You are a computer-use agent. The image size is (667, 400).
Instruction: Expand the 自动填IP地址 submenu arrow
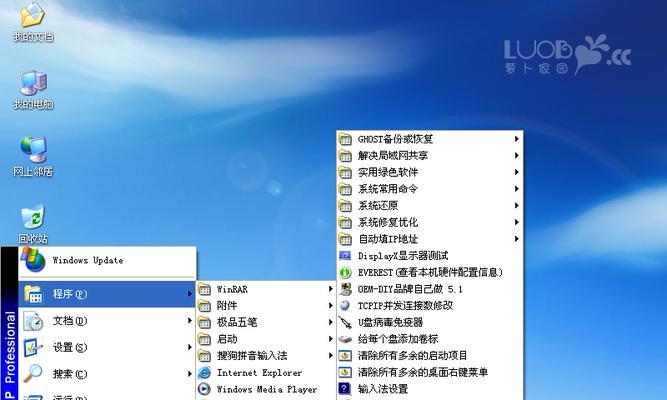pos(516,239)
